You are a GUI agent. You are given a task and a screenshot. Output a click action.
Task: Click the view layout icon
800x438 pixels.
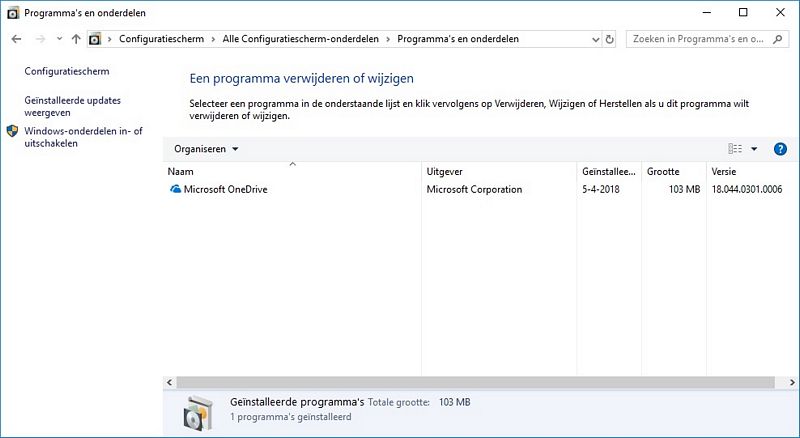point(735,149)
